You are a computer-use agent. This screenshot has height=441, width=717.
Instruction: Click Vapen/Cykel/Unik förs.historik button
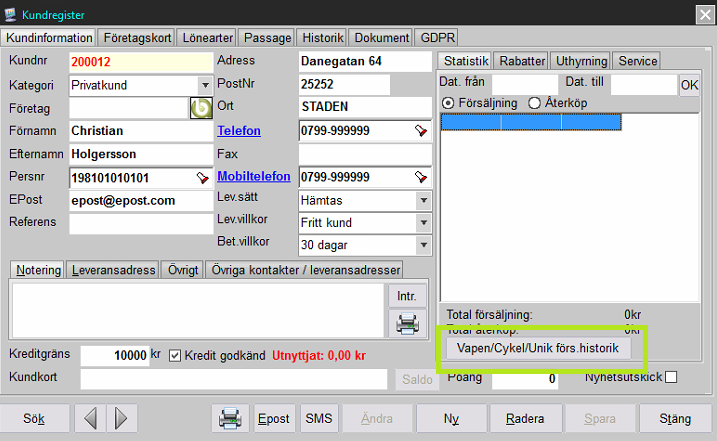538,348
